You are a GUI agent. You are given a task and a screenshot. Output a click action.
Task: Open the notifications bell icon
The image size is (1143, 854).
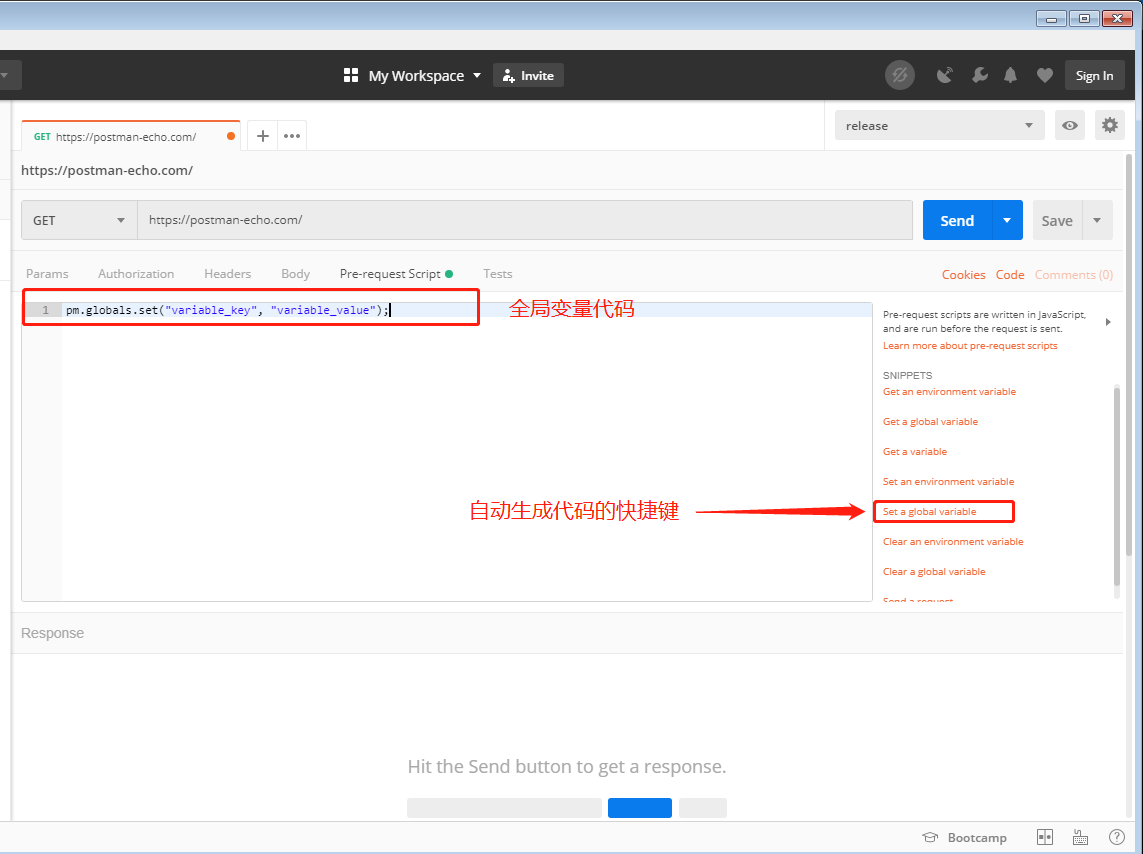pyautogui.click(x=1010, y=75)
